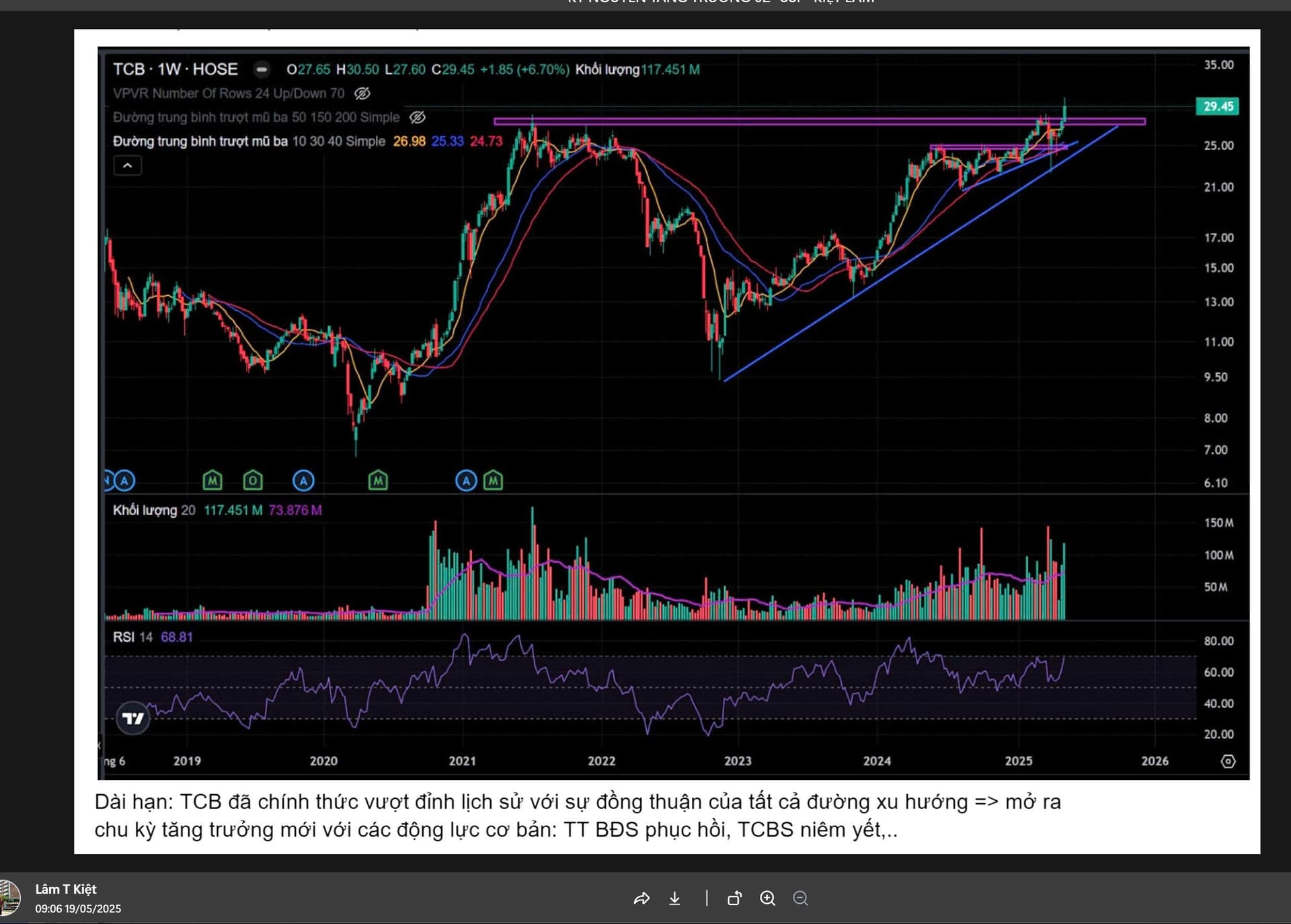Click the share/forward arrow icon
The height and width of the screenshot is (924, 1291).
[641, 898]
